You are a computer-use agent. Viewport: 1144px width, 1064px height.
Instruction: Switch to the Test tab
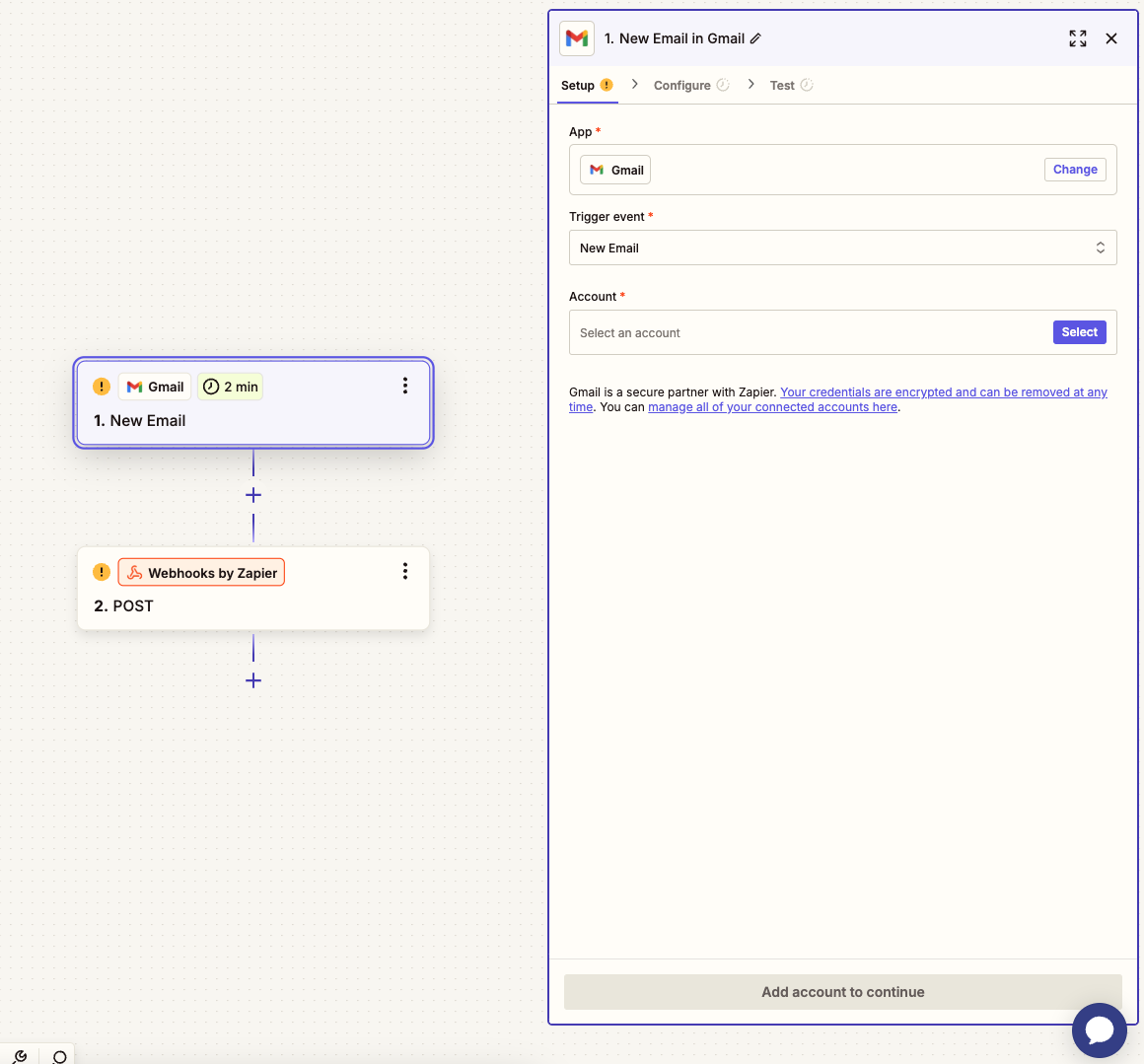783,85
